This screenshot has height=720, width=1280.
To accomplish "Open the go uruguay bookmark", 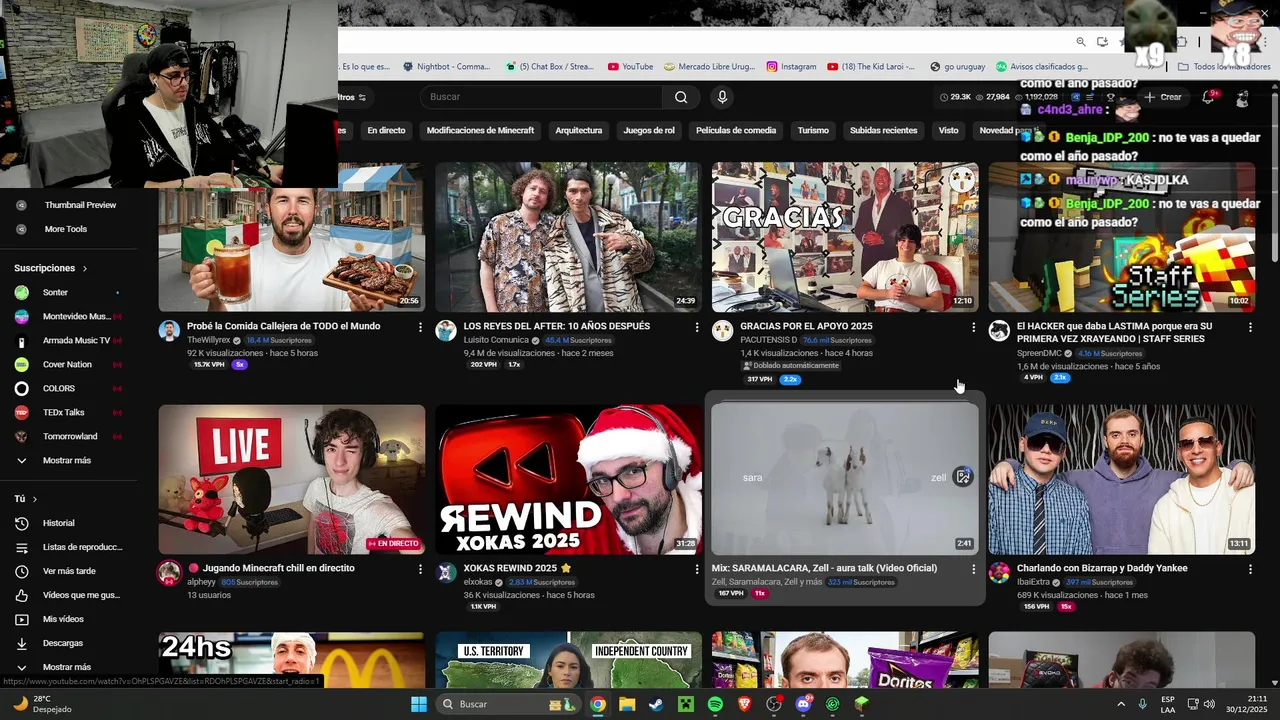I will point(957,67).
